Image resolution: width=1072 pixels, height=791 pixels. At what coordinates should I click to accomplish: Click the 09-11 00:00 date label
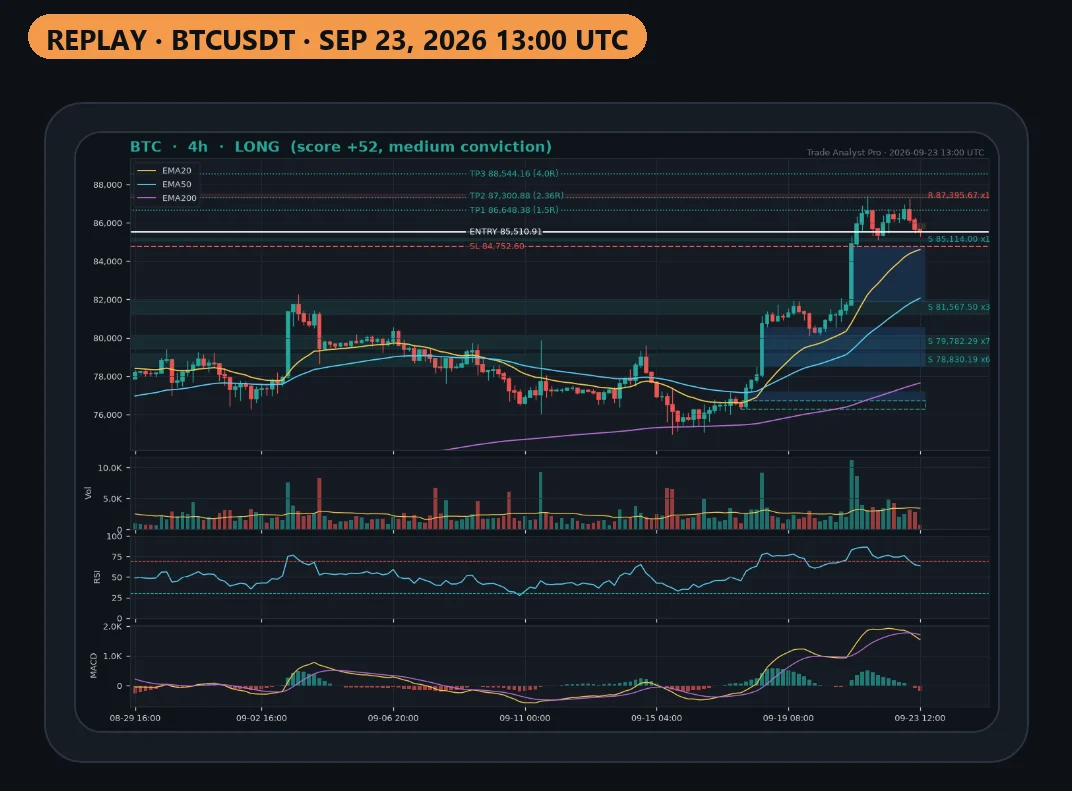click(525, 718)
